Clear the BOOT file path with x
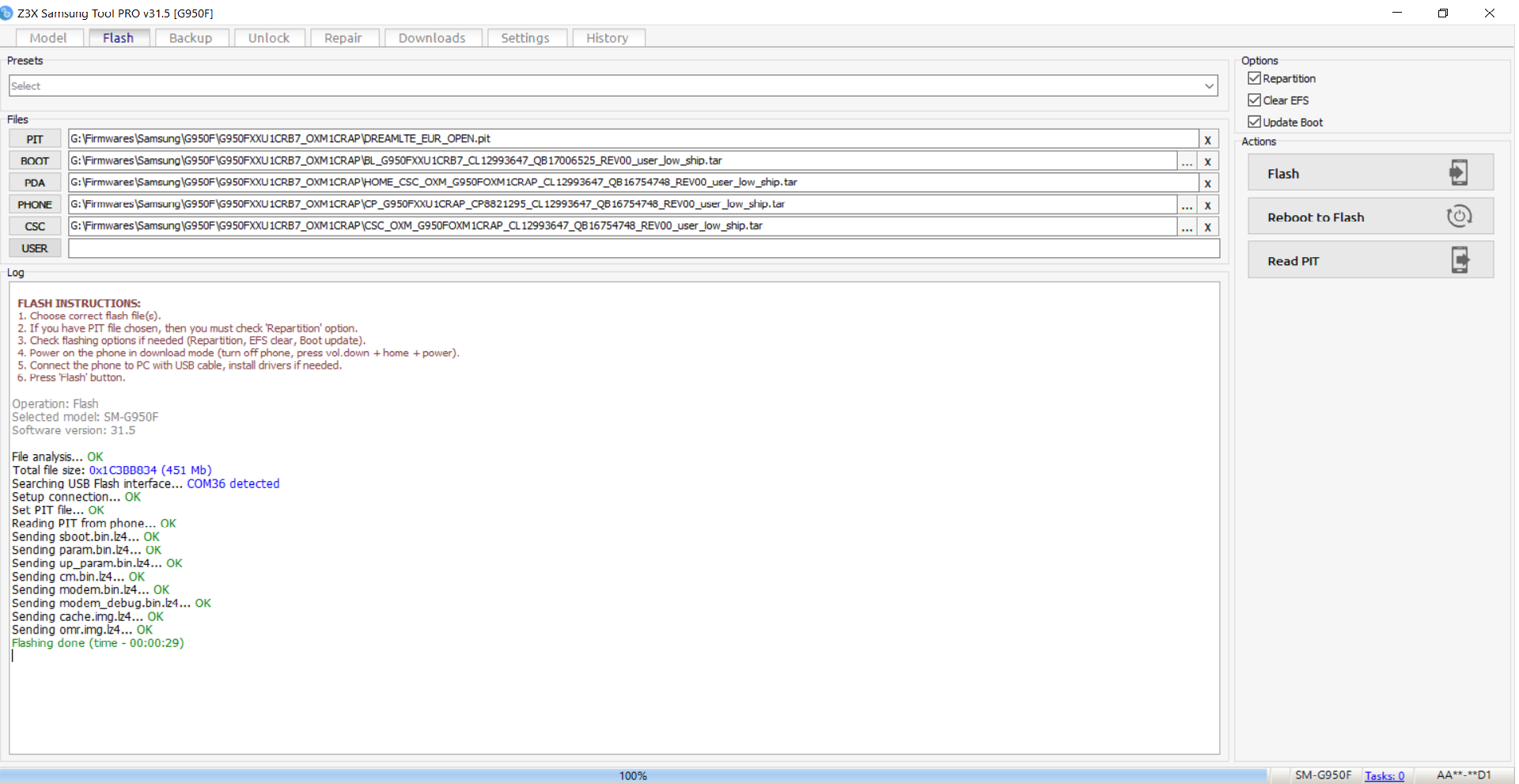This screenshot has height=784, width=1519. (x=1208, y=161)
